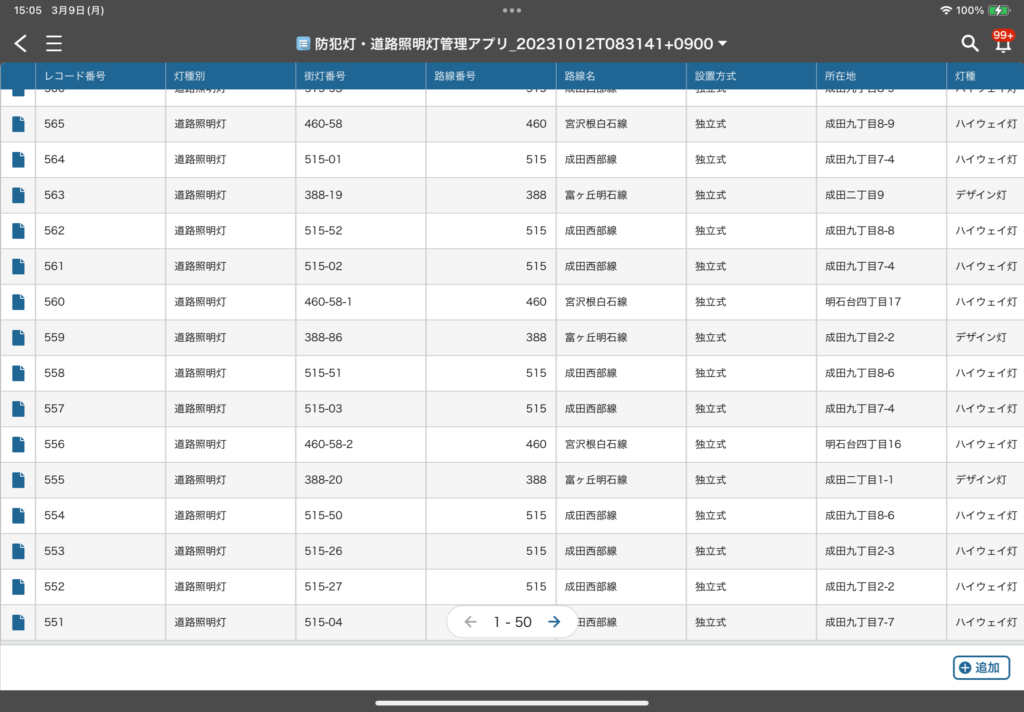Go back using the left chevron icon
Viewport: 1024px width, 712px height.
(x=20, y=43)
